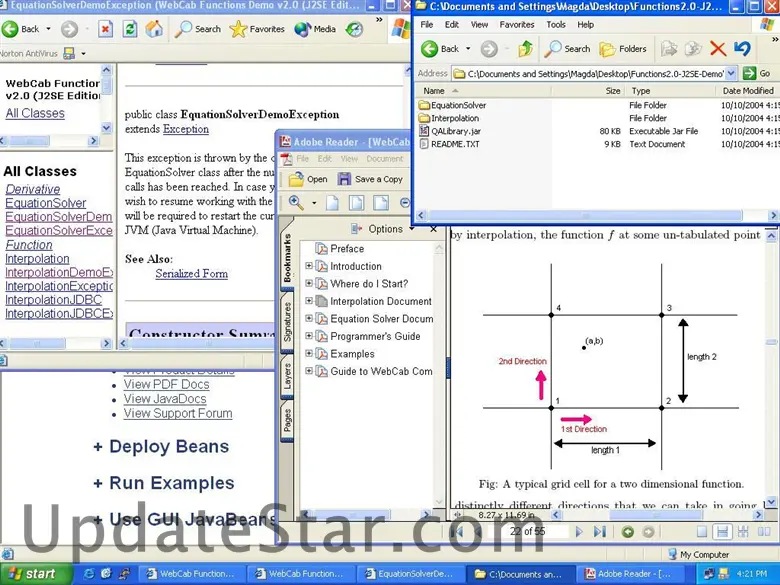The height and width of the screenshot is (585, 780).
Task: Open the All Classes link in top frame
Action: [x=35, y=113]
